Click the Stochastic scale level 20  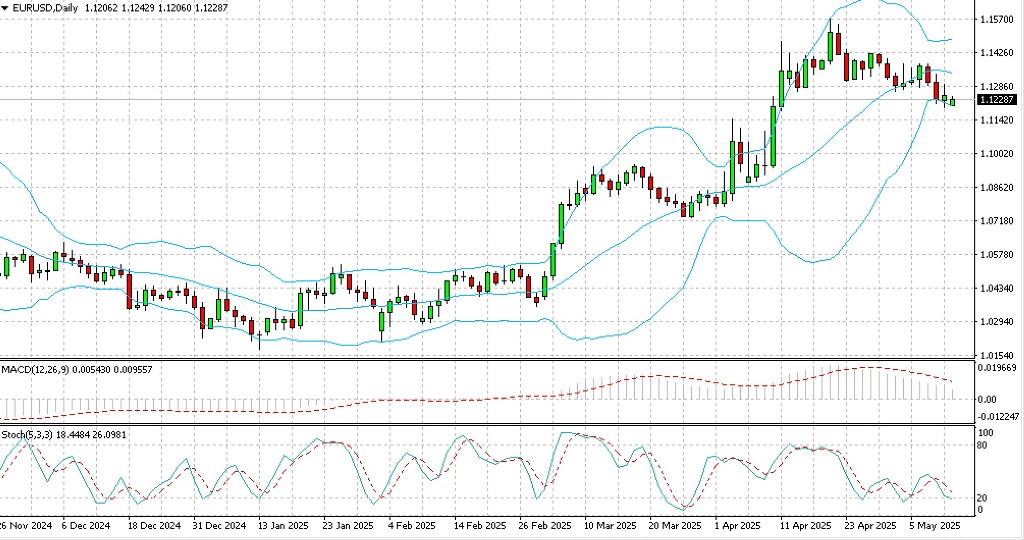pyautogui.click(x=983, y=498)
